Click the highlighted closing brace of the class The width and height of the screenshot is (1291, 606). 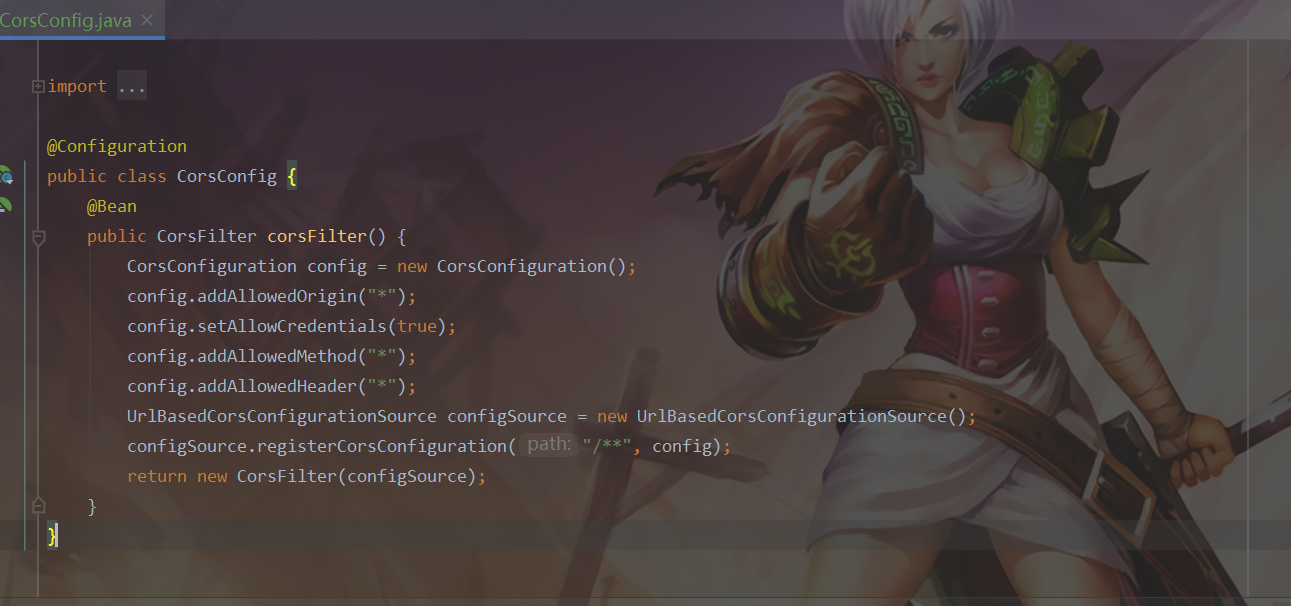53,537
